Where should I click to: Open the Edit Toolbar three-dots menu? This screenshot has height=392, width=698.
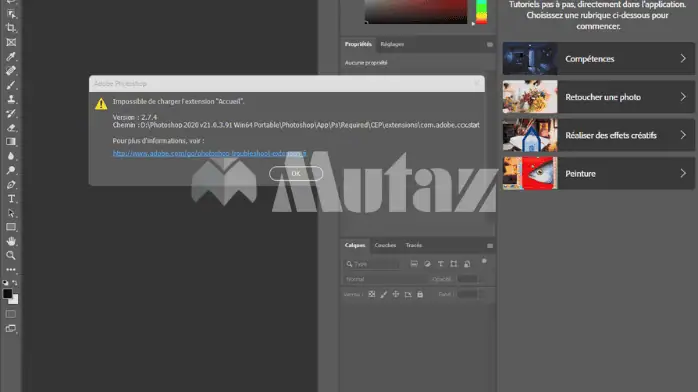tap(11, 270)
